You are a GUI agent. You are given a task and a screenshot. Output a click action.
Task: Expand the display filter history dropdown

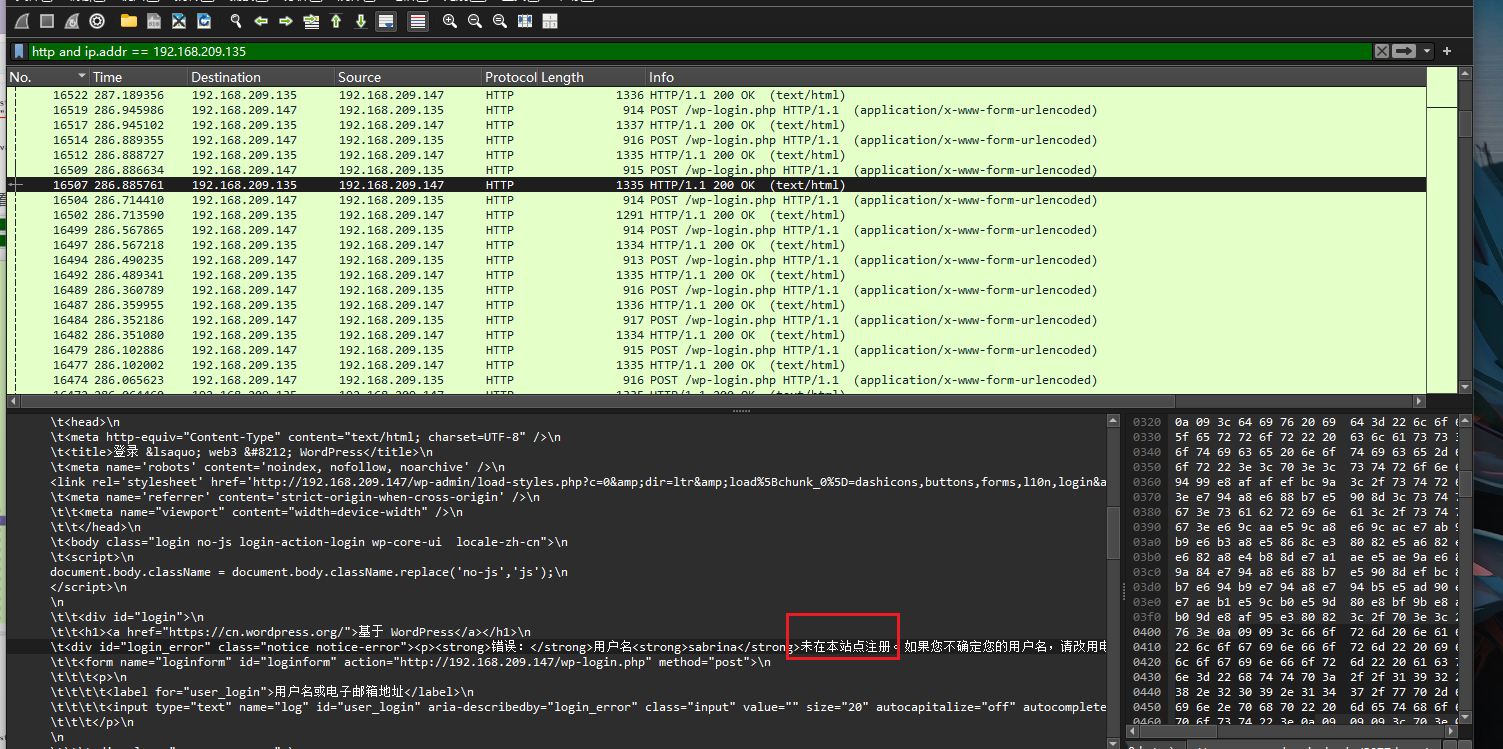click(x=1427, y=51)
